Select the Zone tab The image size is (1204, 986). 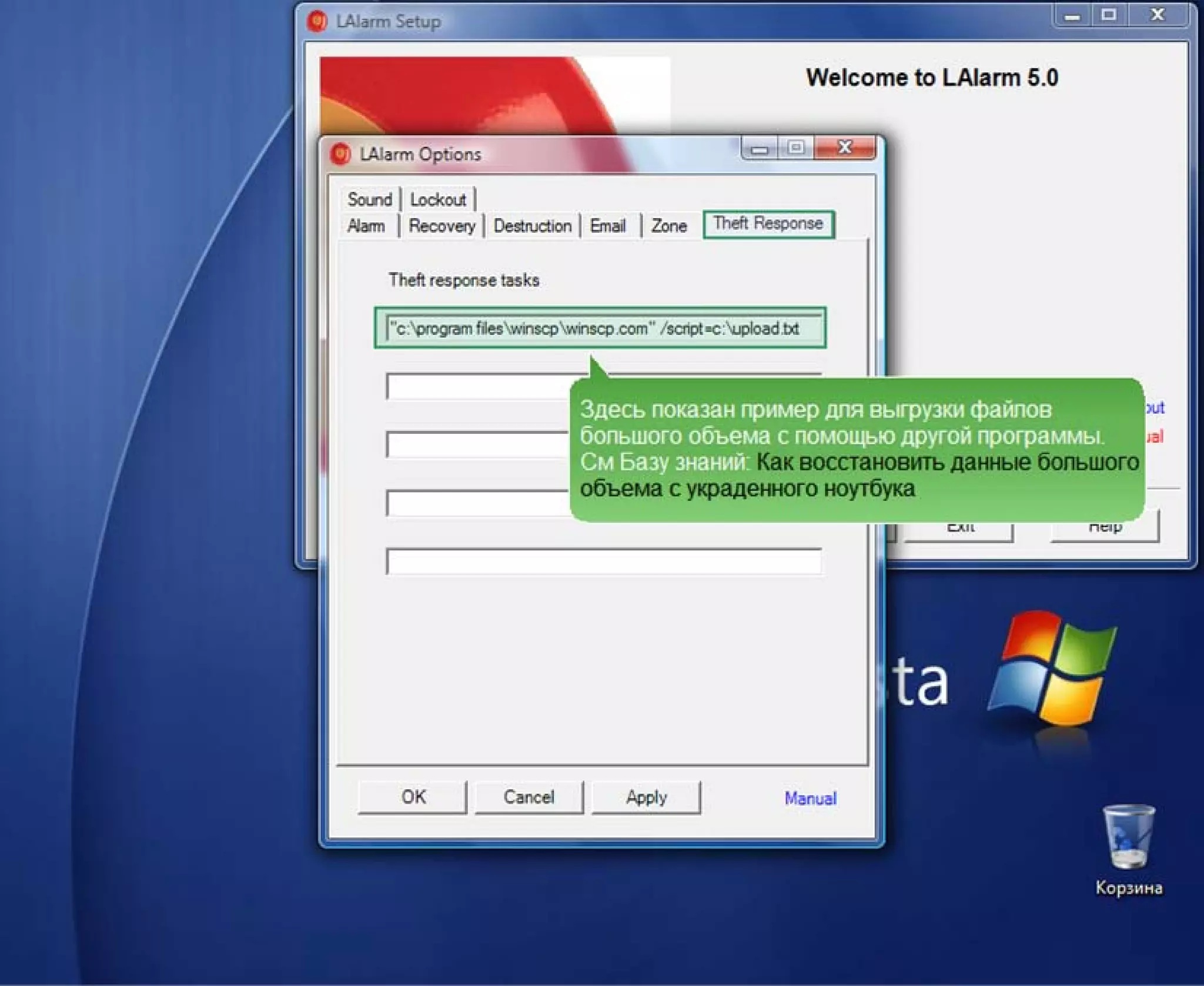(668, 226)
